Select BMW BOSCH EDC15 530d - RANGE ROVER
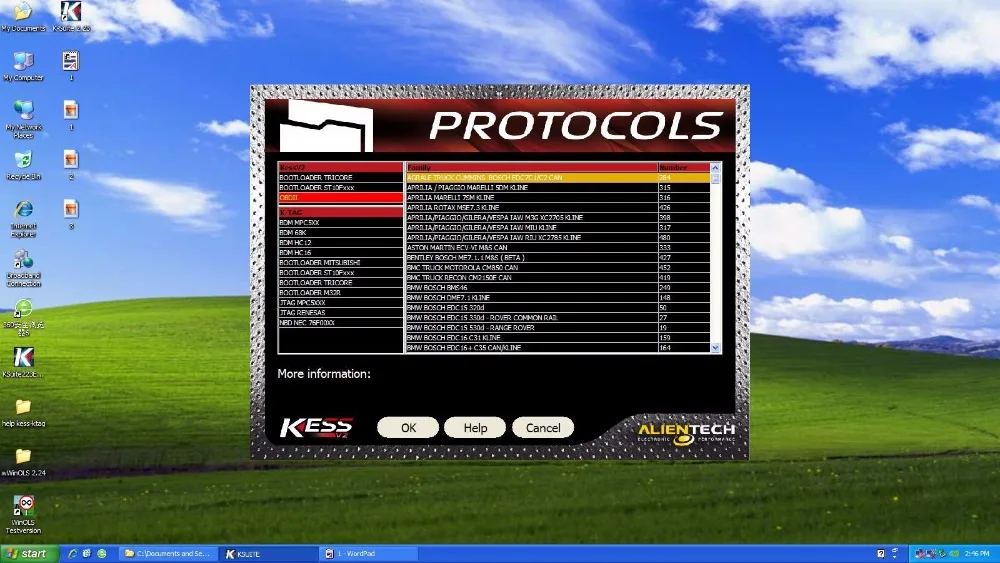The width and height of the screenshot is (1000, 563). [x=558, y=328]
